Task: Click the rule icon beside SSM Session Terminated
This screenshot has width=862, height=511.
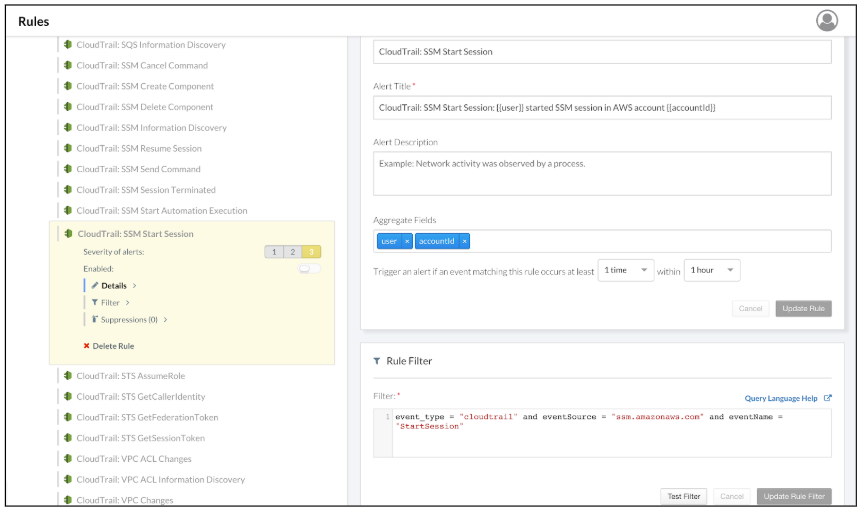Action: (68, 190)
